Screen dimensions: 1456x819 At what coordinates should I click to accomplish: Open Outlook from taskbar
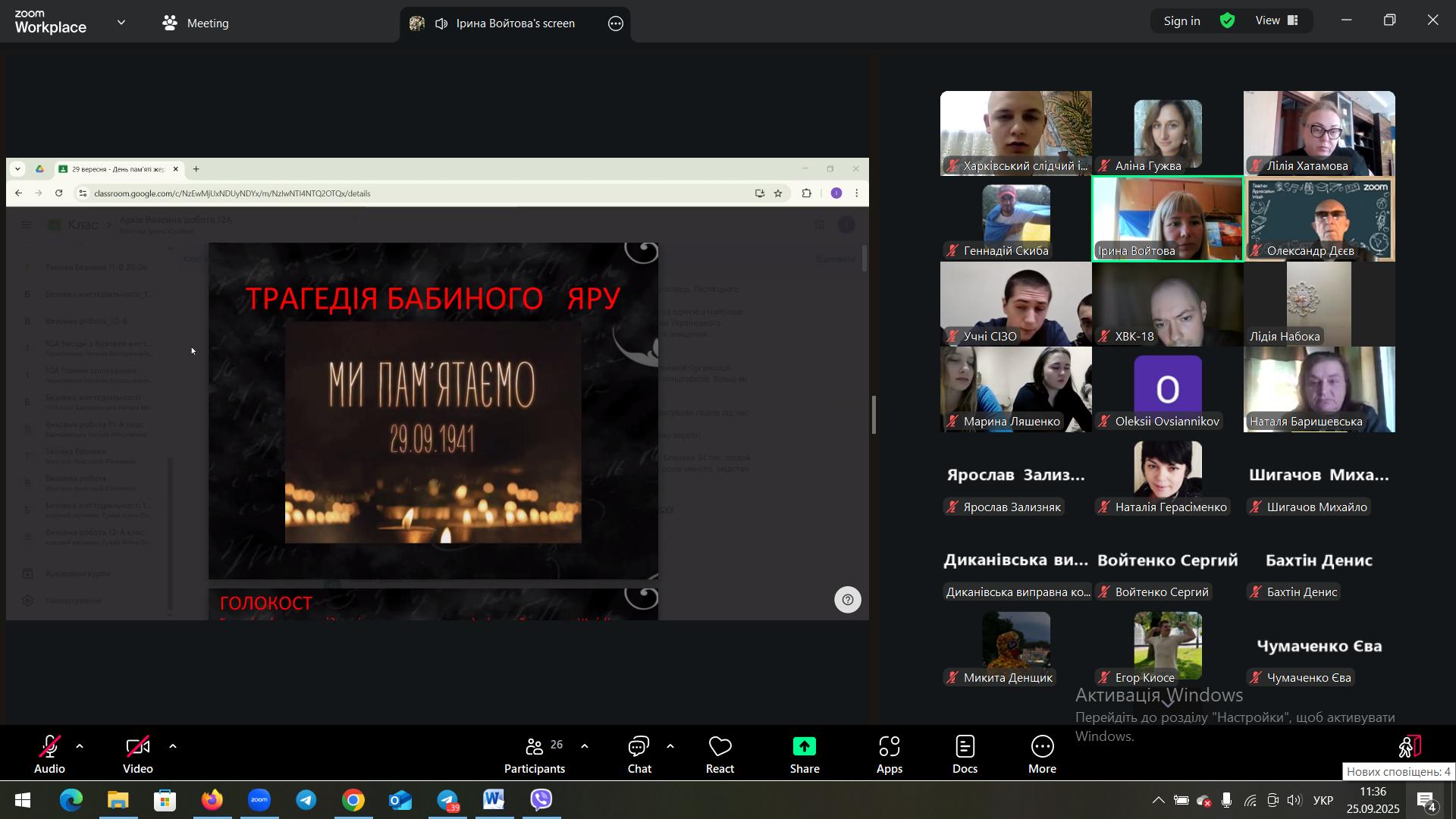click(x=400, y=801)
